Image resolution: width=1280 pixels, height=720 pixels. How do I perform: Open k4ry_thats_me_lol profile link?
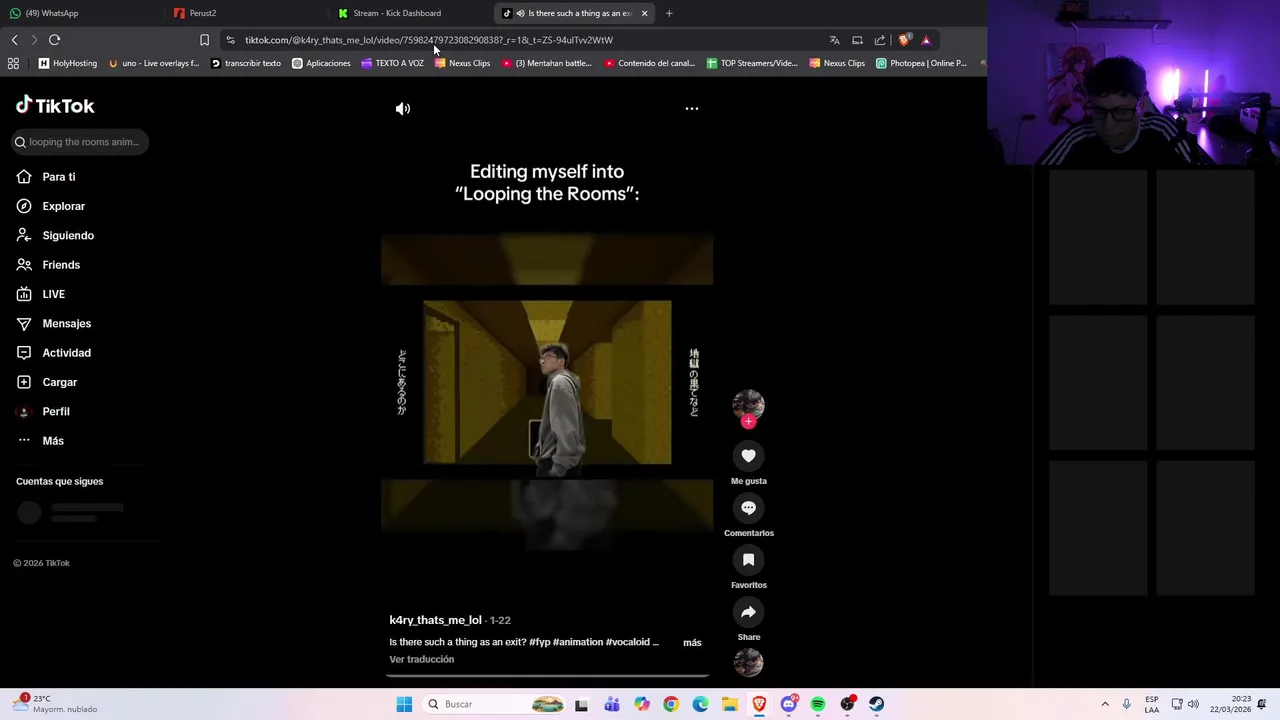coord(435,620)
